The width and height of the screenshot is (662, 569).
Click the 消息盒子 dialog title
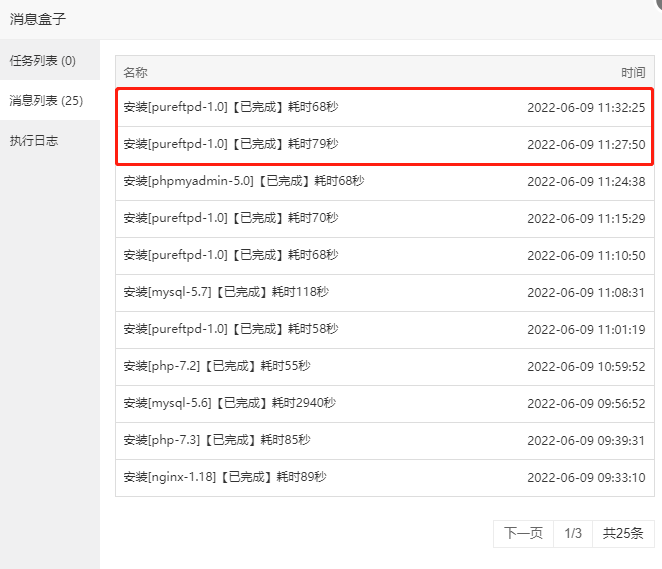(x=38, y=19)
